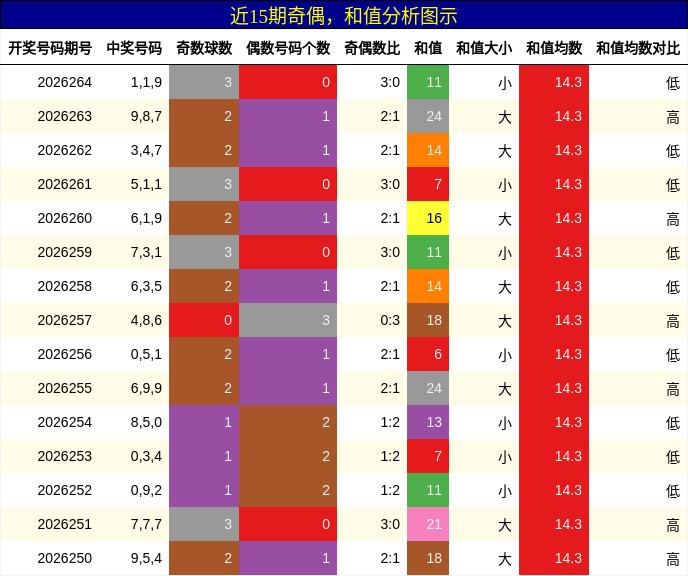Click sum value 7 in row 2026261
Image resolution: width=688 pixels, height=576 pixels.
pyautogui.click(x=428, y=184)
